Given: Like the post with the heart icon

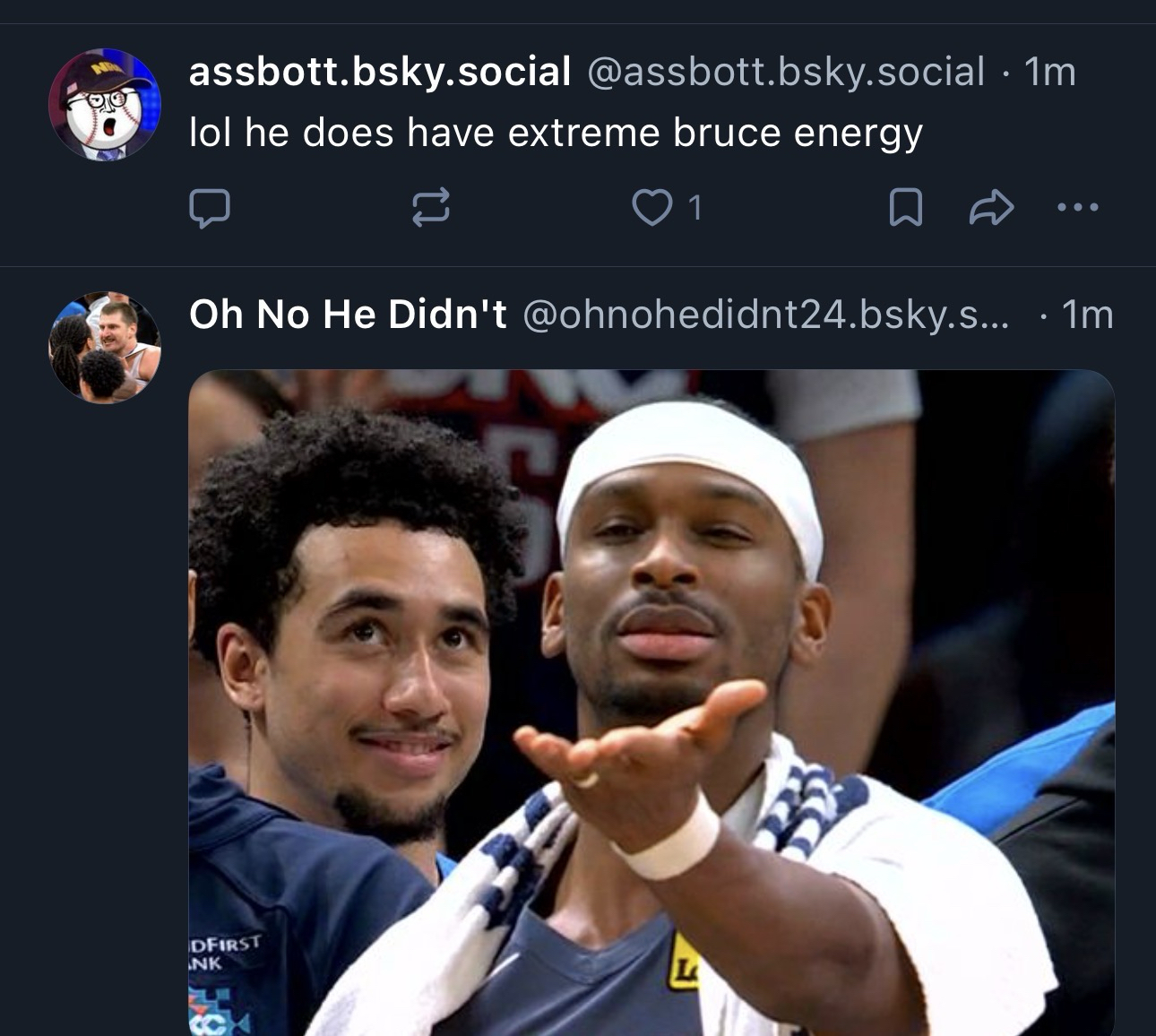Looking at the screenshot, I should 651,208.
